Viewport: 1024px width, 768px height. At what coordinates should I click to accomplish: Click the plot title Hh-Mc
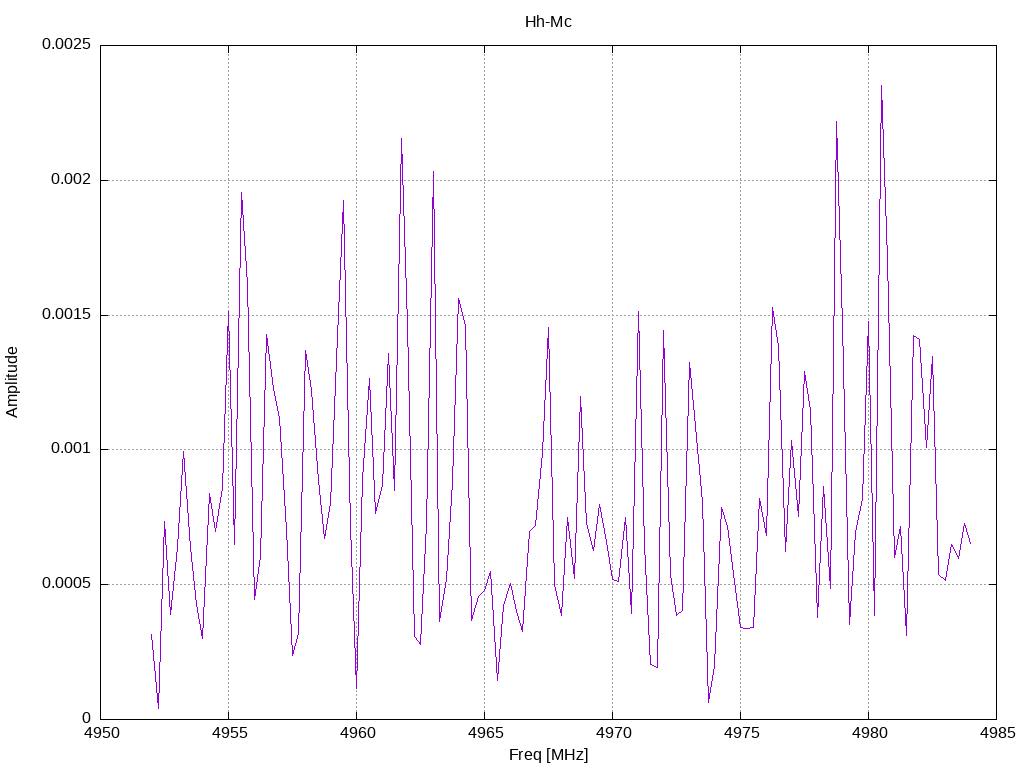pos(548,22)
